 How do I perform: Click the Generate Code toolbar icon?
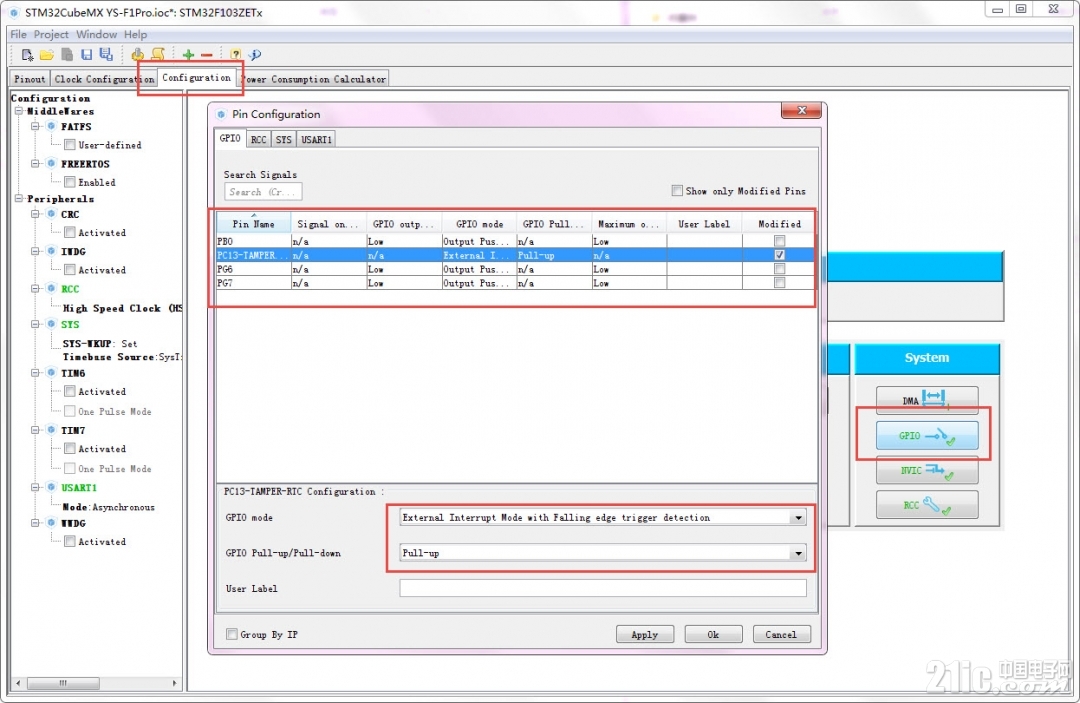pos(138,55)
